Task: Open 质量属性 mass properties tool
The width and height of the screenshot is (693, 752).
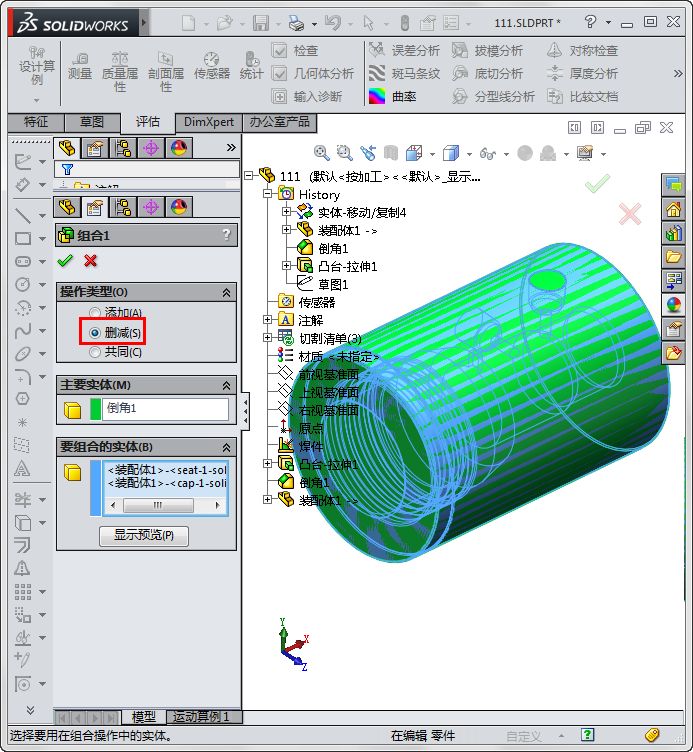Action: tap(120, 64)
